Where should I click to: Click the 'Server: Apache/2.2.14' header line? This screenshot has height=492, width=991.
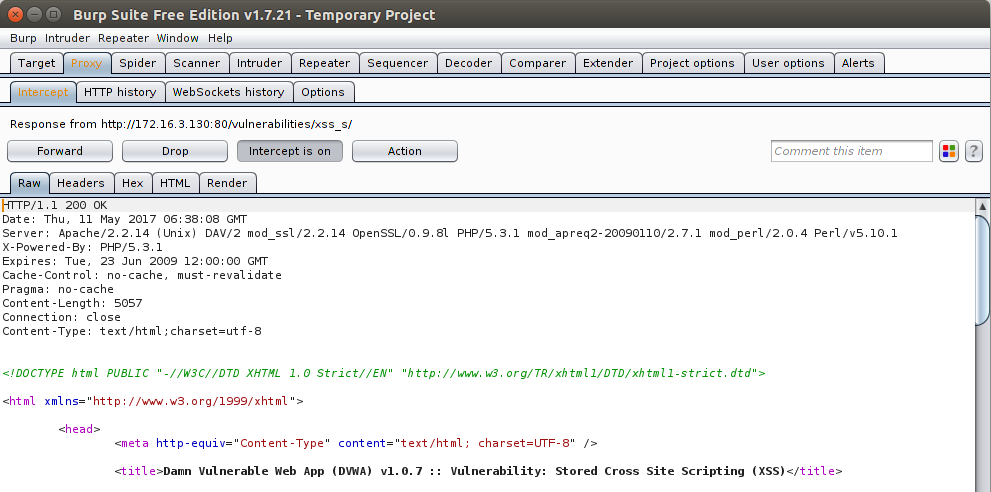[450, 233]
